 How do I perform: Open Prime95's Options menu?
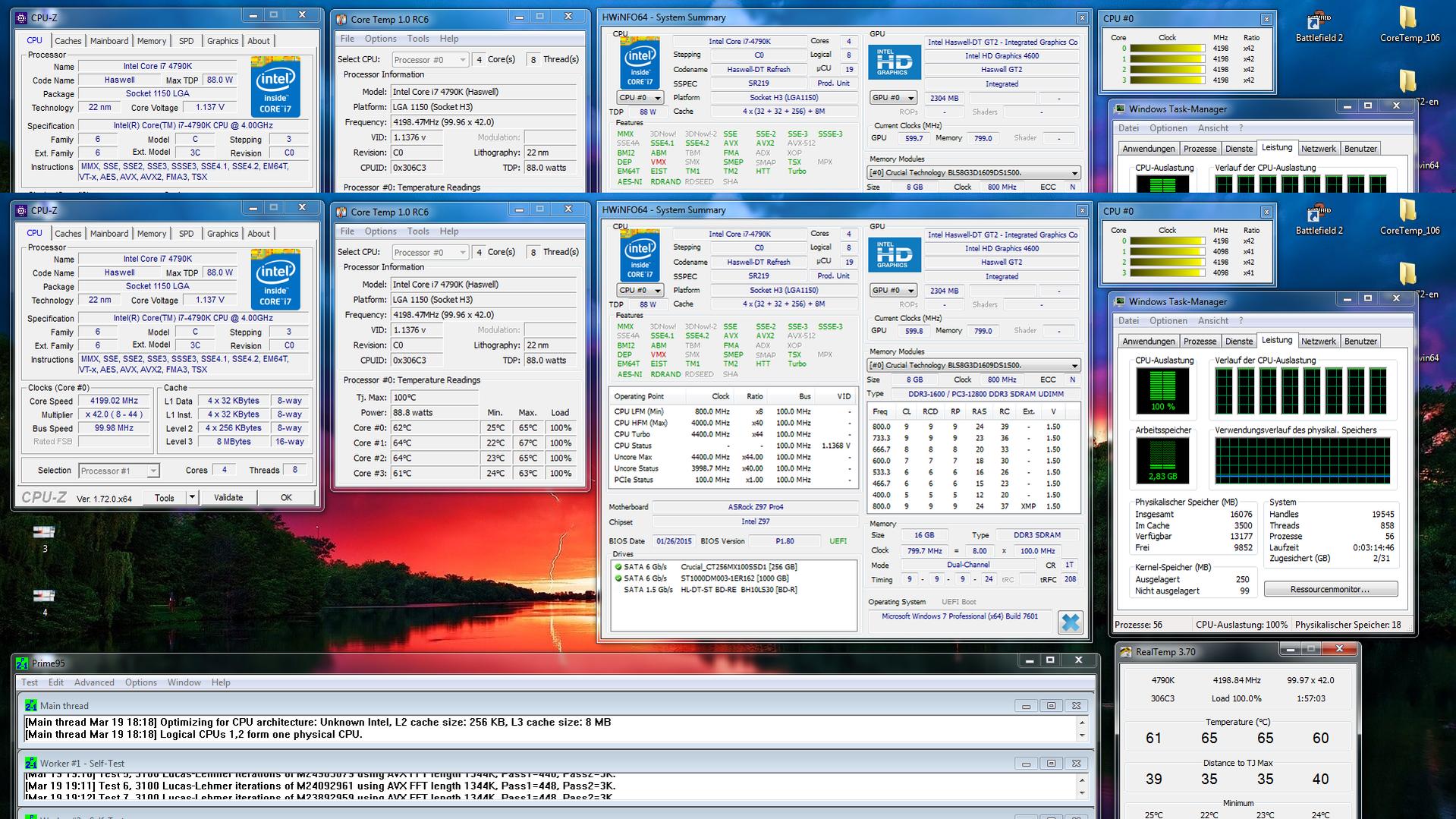pyautogui.click(x=141, y=682)
